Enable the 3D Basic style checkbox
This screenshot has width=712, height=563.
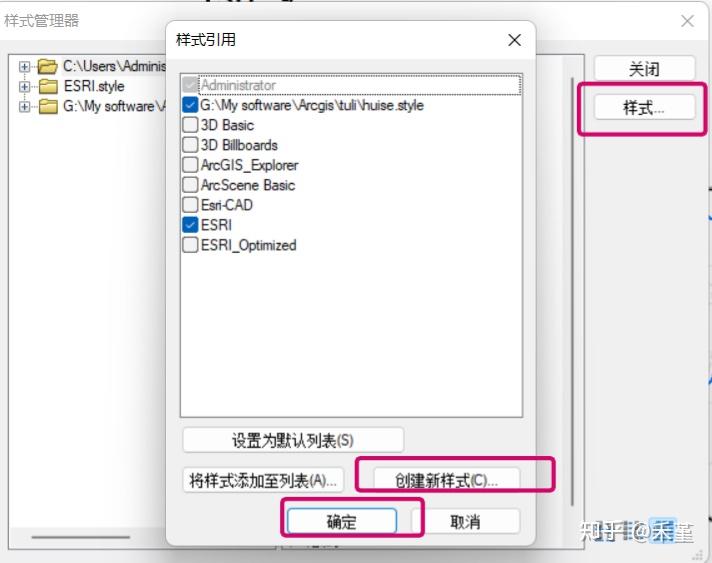pyautogui.click(x=190, y=125)
